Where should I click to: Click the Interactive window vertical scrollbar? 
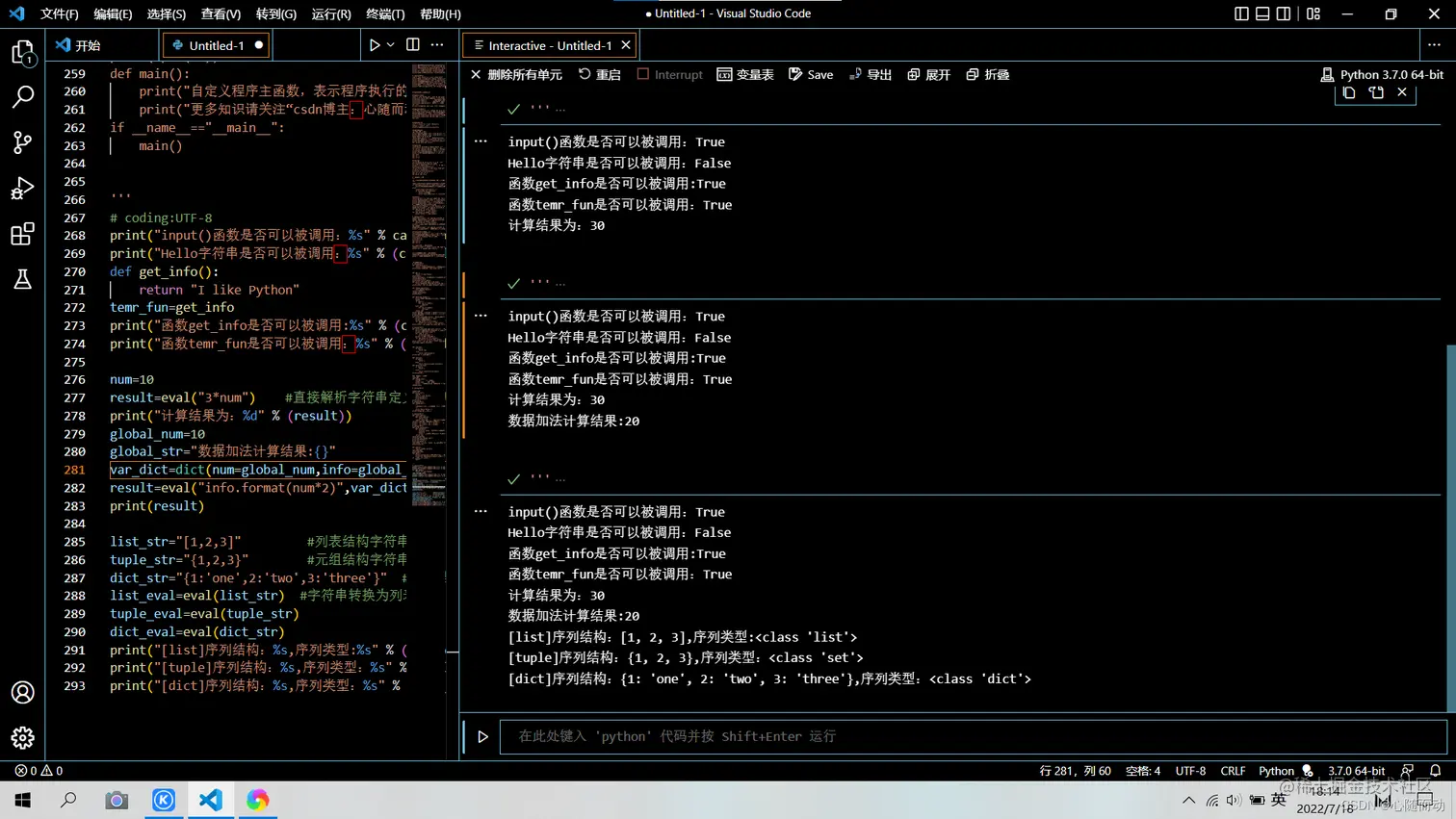[x=1450, y=527]
